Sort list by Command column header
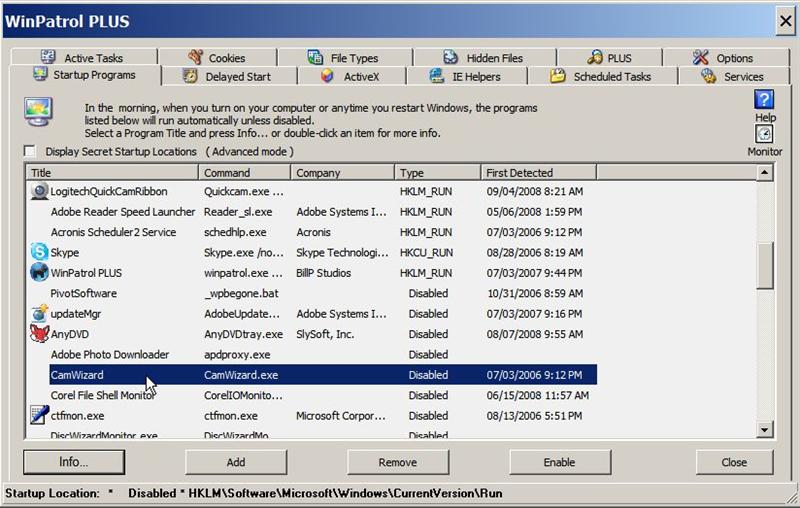 244,173
